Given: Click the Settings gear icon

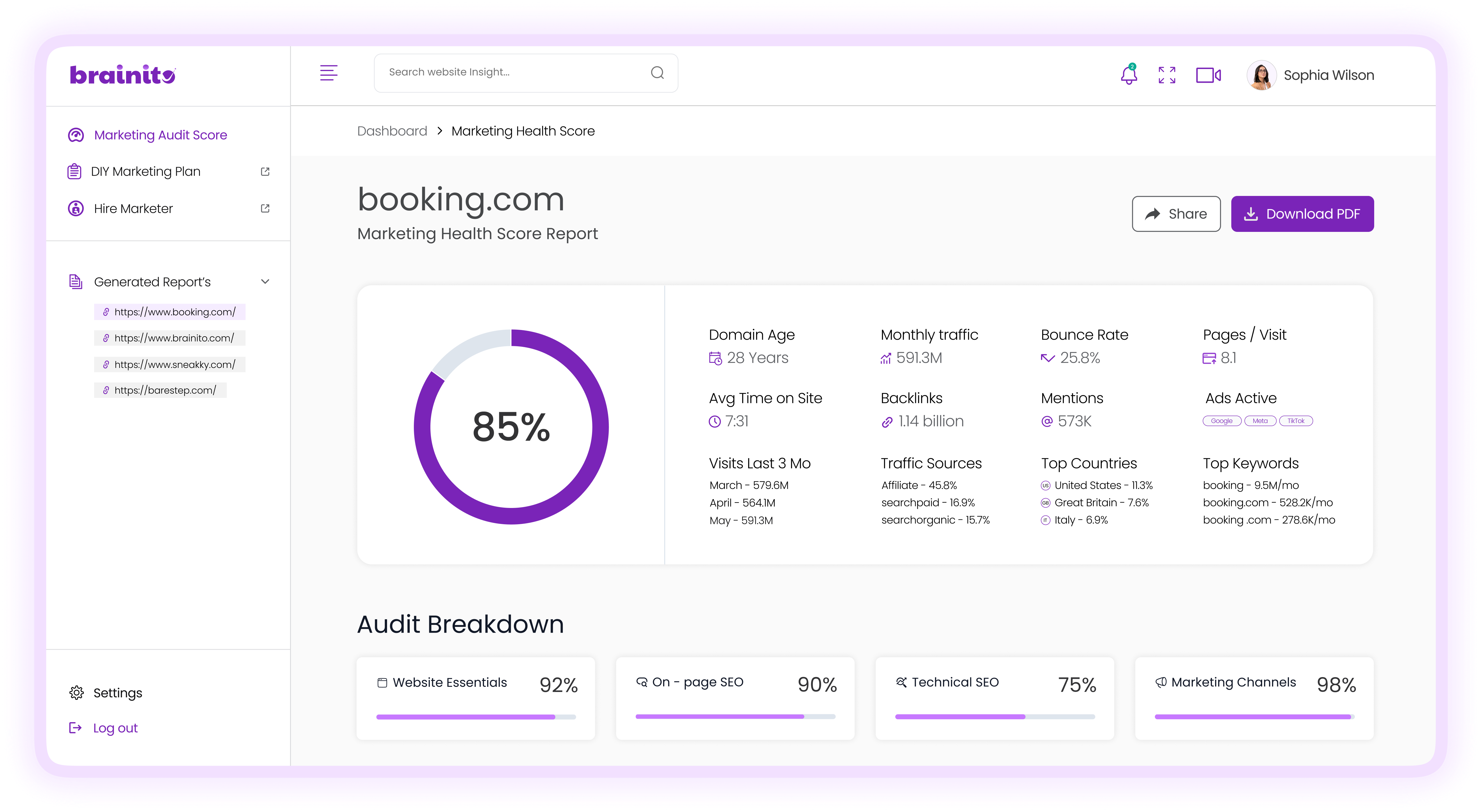Looking at the screenshot, I should point(76,692).
